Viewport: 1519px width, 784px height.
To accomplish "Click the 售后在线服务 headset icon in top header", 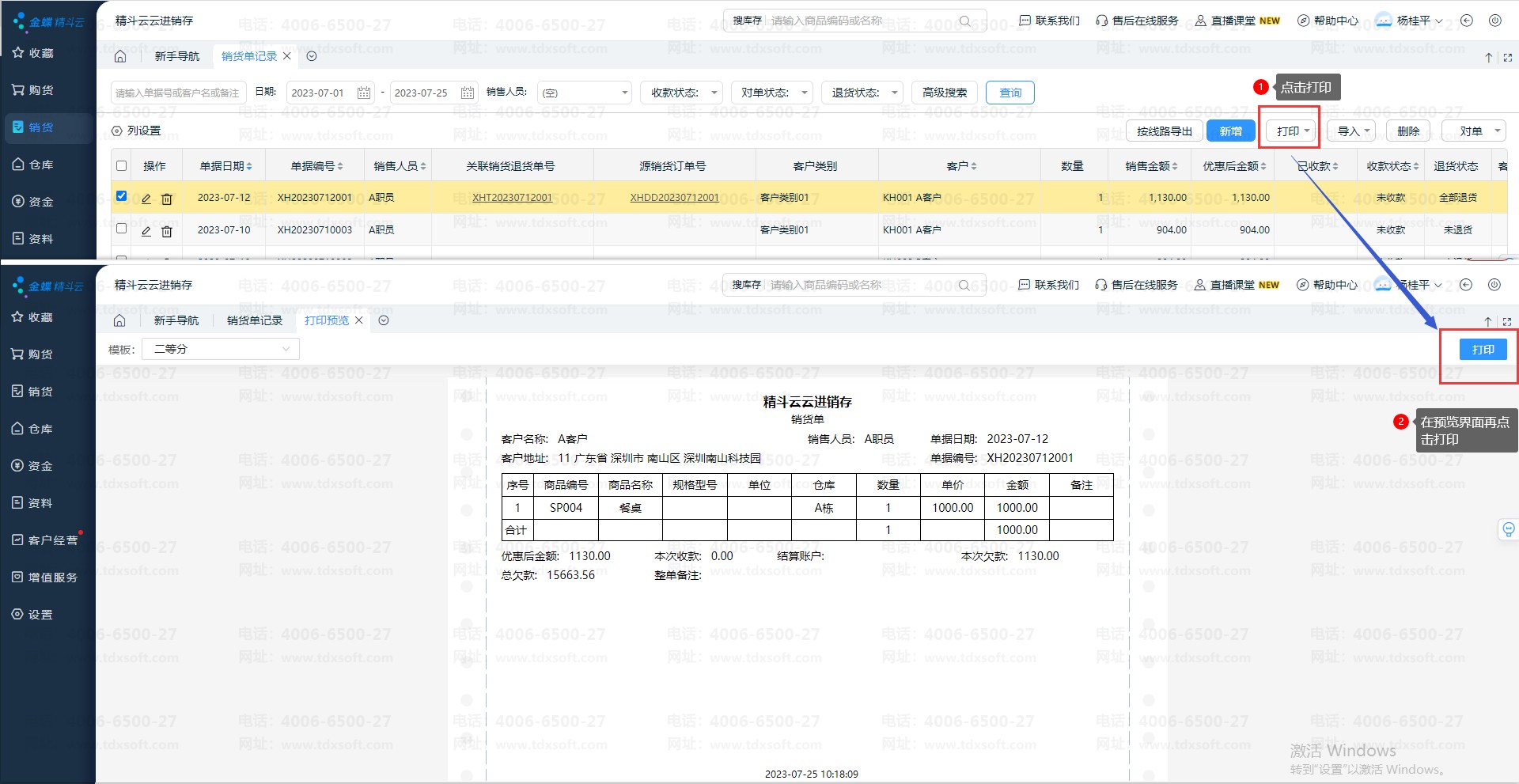I will point(1101,21).
